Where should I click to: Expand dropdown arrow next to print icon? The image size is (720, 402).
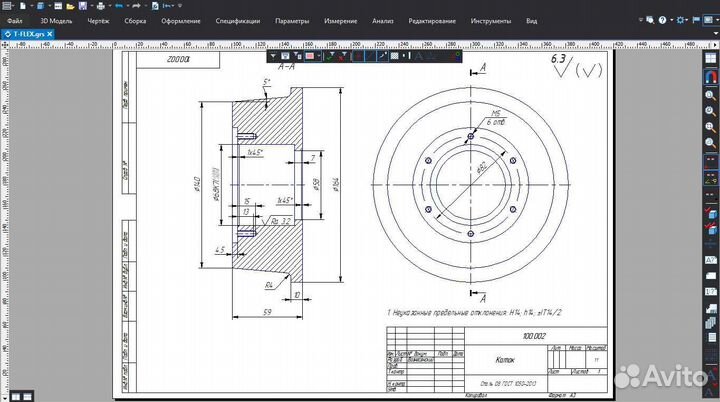coord(110,6)
